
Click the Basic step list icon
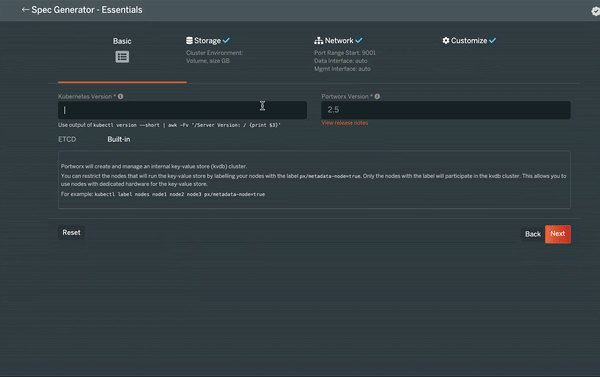click(x=122, y=57)
